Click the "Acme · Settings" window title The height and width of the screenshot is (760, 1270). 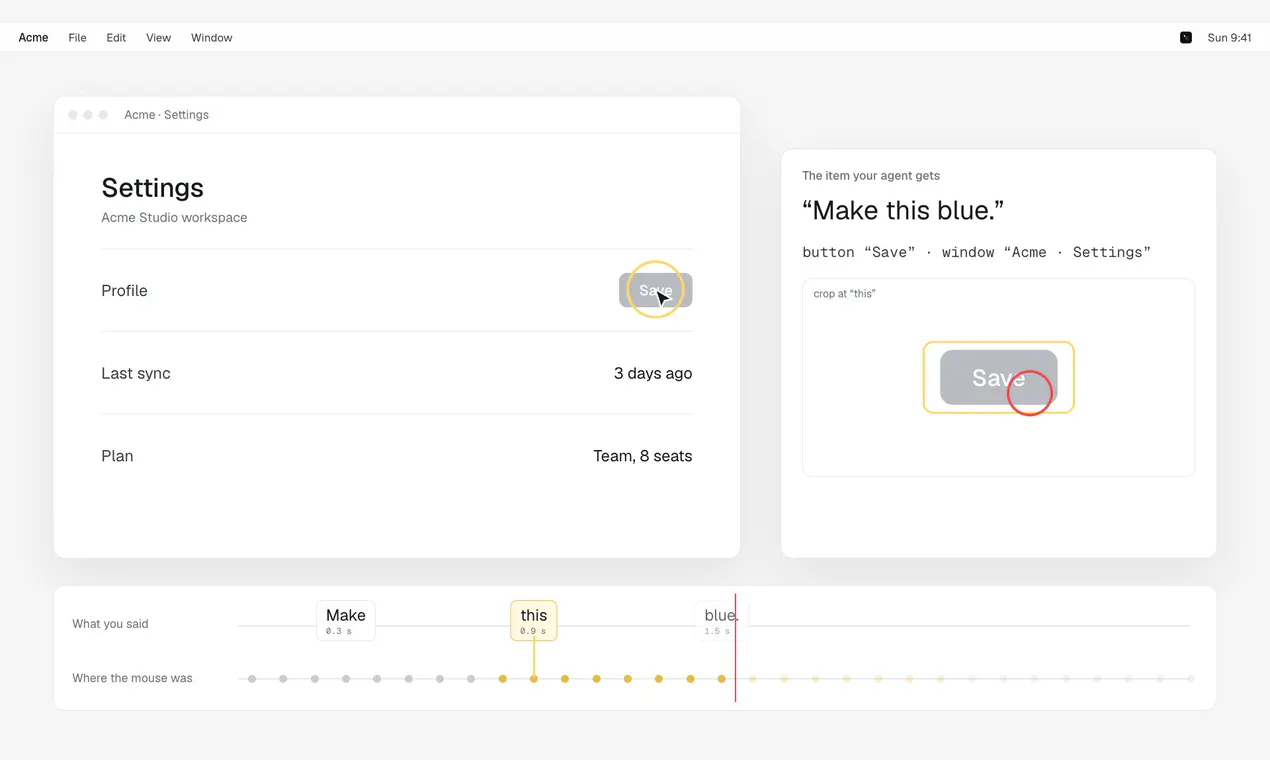click(166, 115)
